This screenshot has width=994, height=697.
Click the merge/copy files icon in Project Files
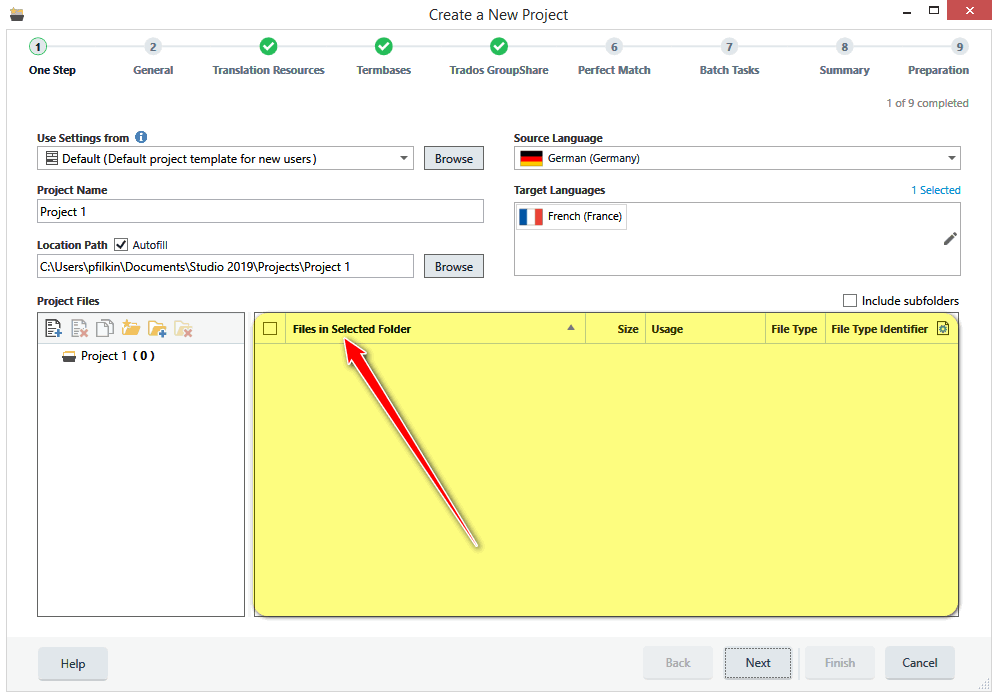pyautogui.click(x=105, y=328)
